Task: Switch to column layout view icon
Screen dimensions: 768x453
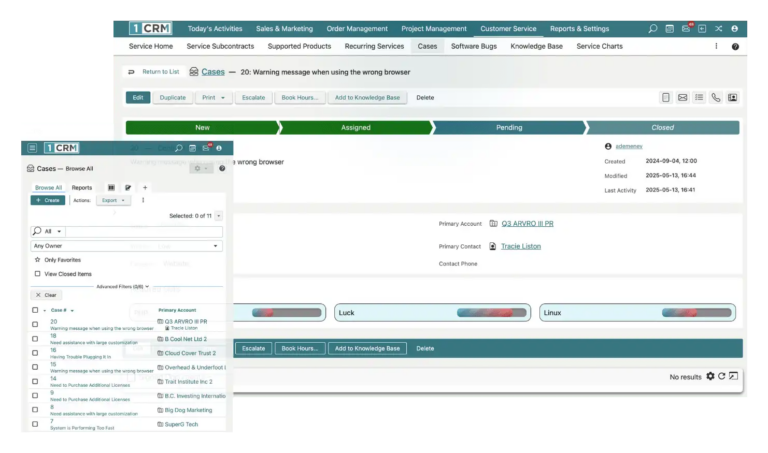Action: click(111, 188)
